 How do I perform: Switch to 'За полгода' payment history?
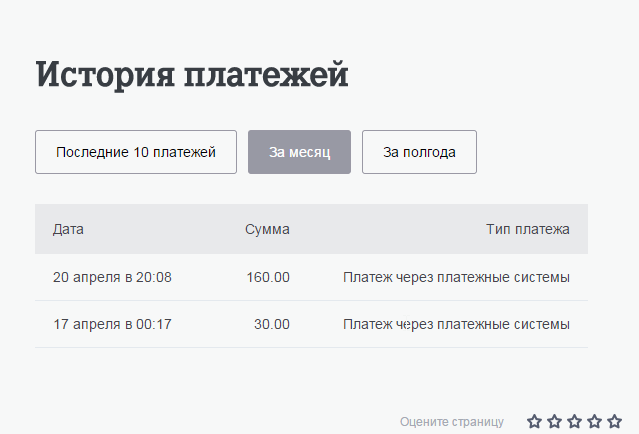tap(419, 152)
